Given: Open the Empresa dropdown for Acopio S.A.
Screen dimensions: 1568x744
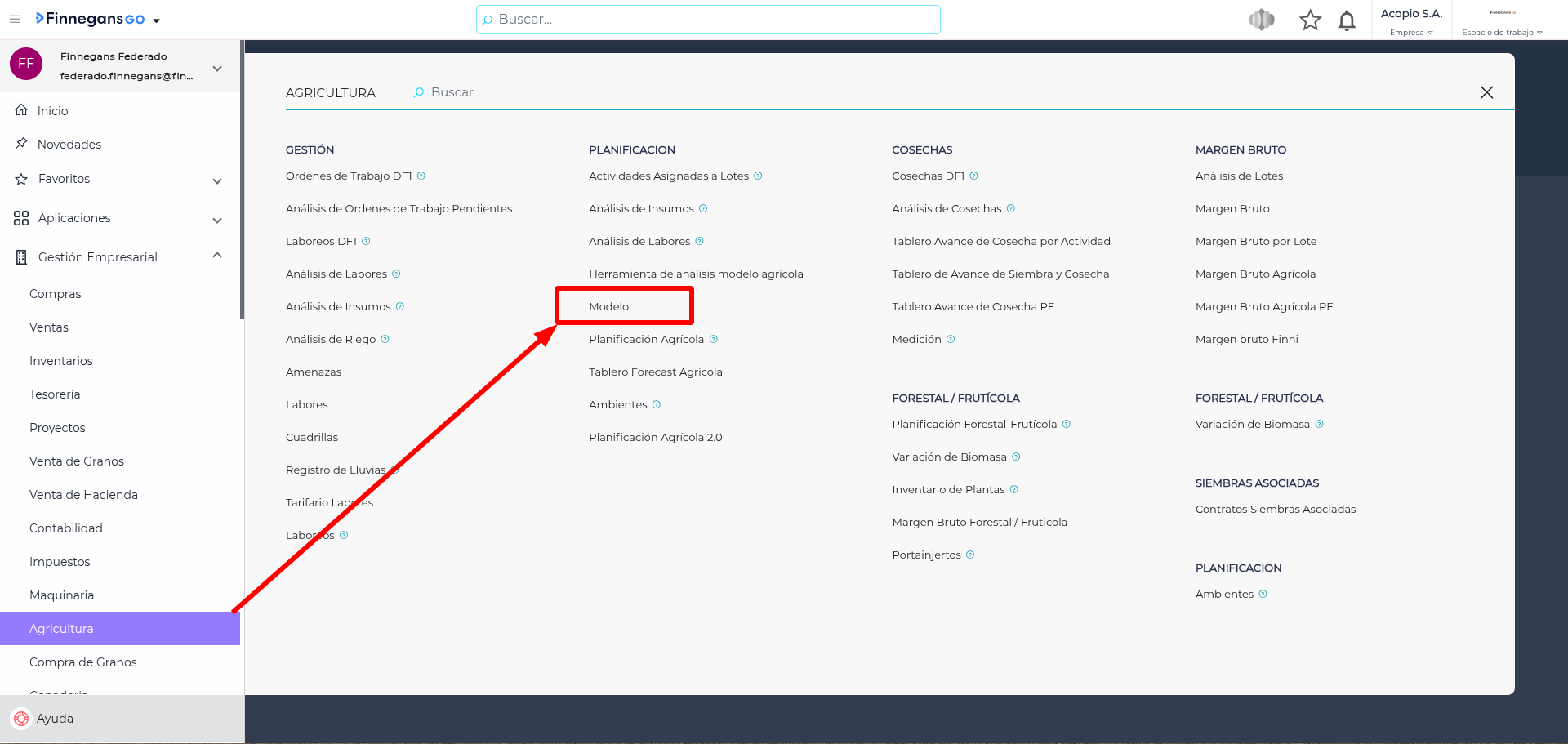Looking at the screenshot, I should click(1411, 33).
